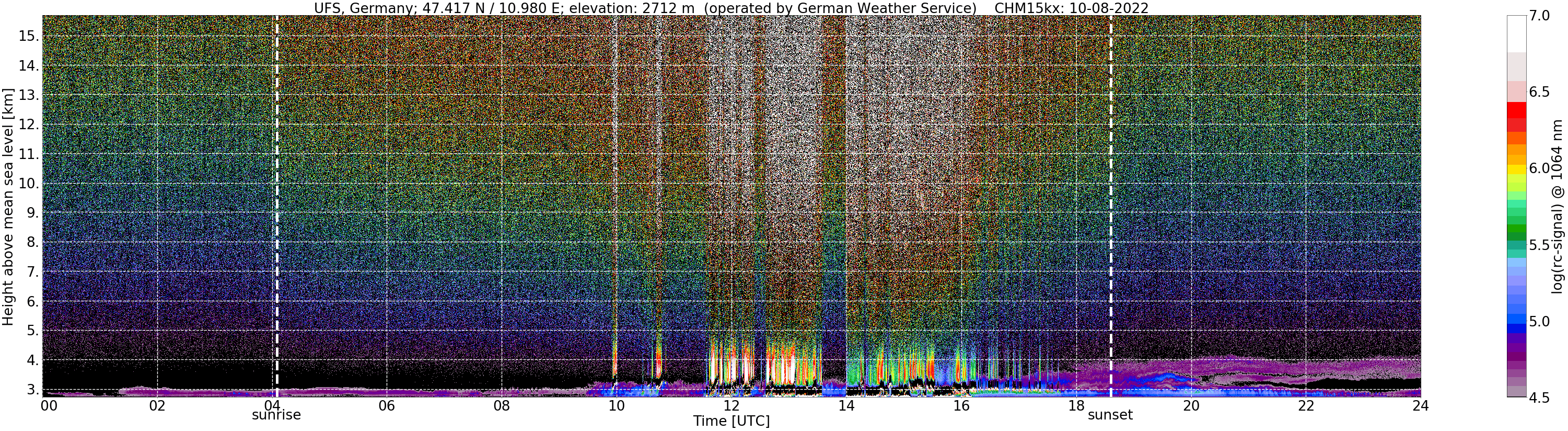Click the height axis tick label 3.

[32, 390]
